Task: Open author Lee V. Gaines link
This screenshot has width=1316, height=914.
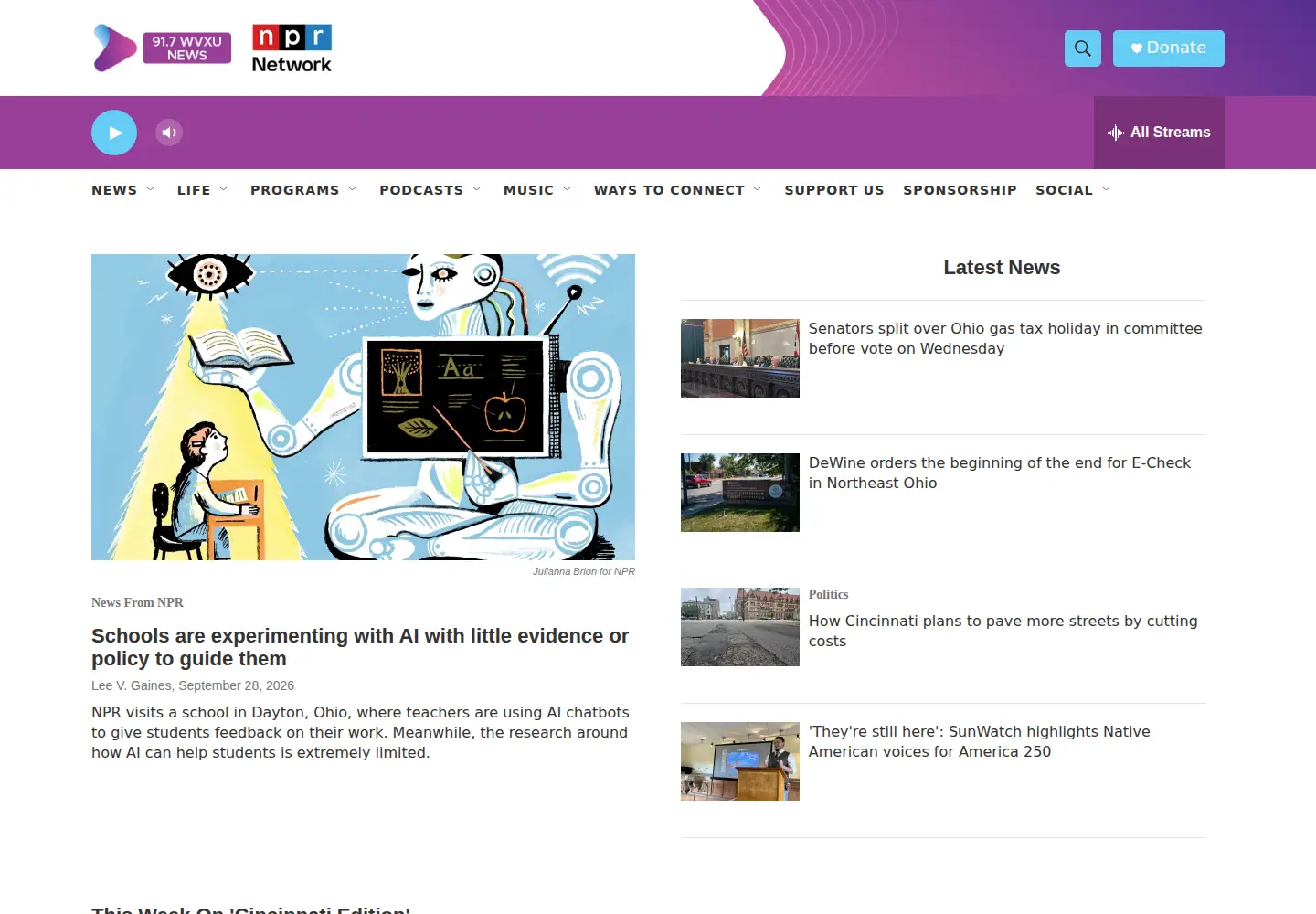Action: tap(132, 685)
